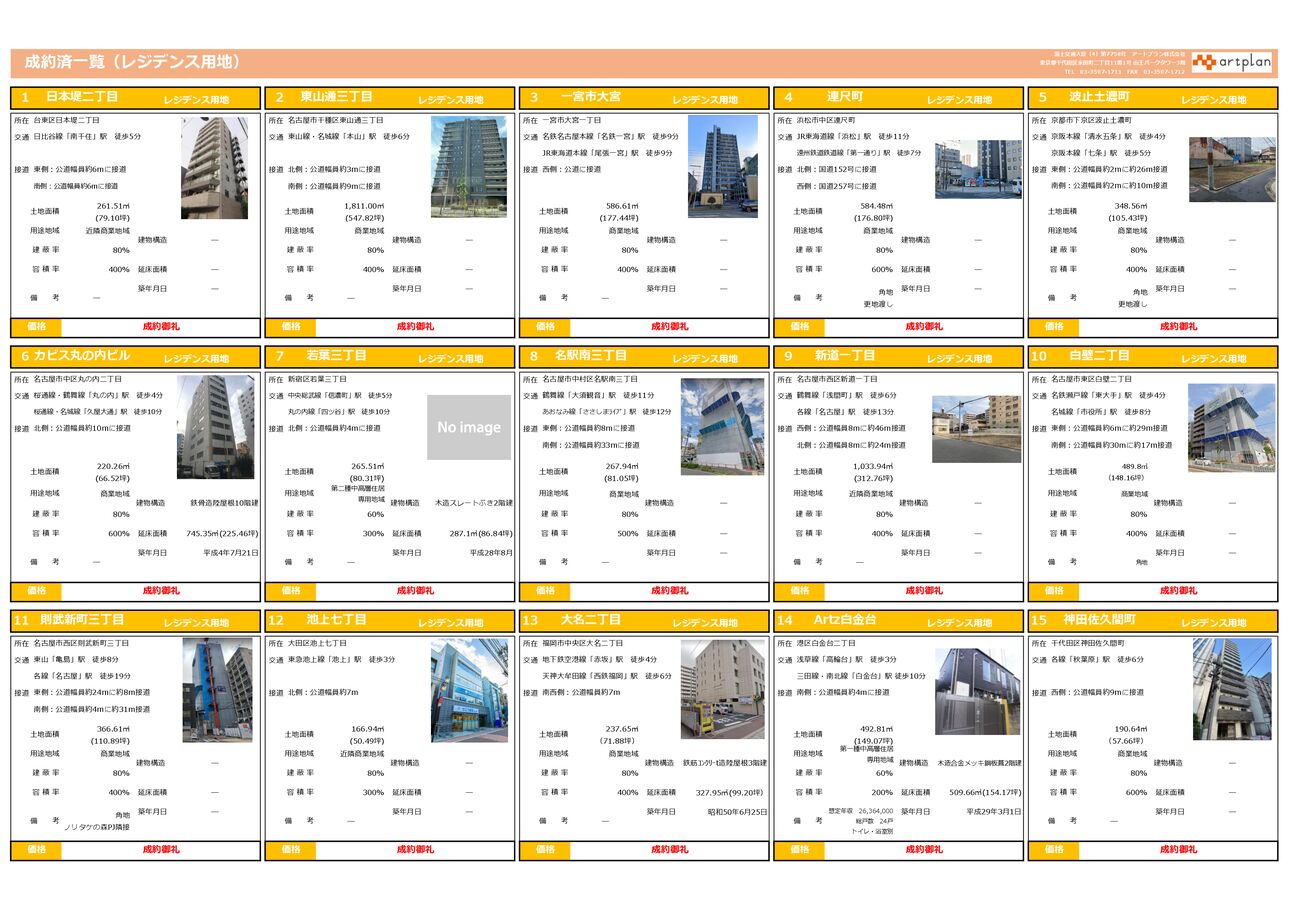This screenshot has width=1300, height=919.
Task: Select card header 5 波止土濃町
Action: (x=1153, y=98)
